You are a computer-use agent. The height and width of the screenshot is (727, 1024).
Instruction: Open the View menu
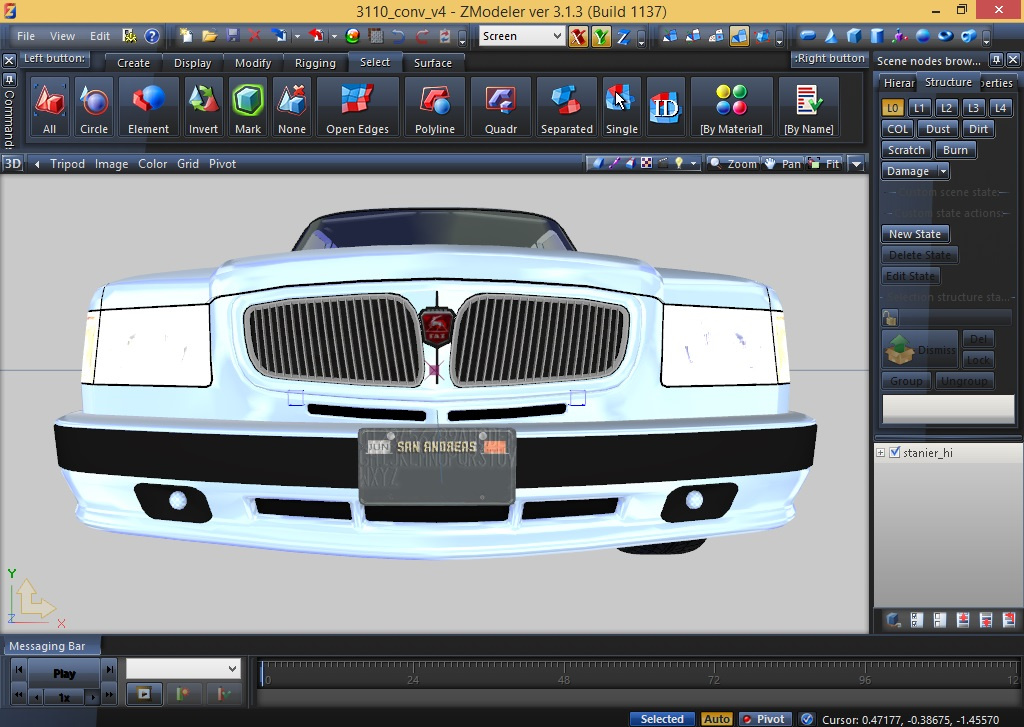(x=62, y=36)
